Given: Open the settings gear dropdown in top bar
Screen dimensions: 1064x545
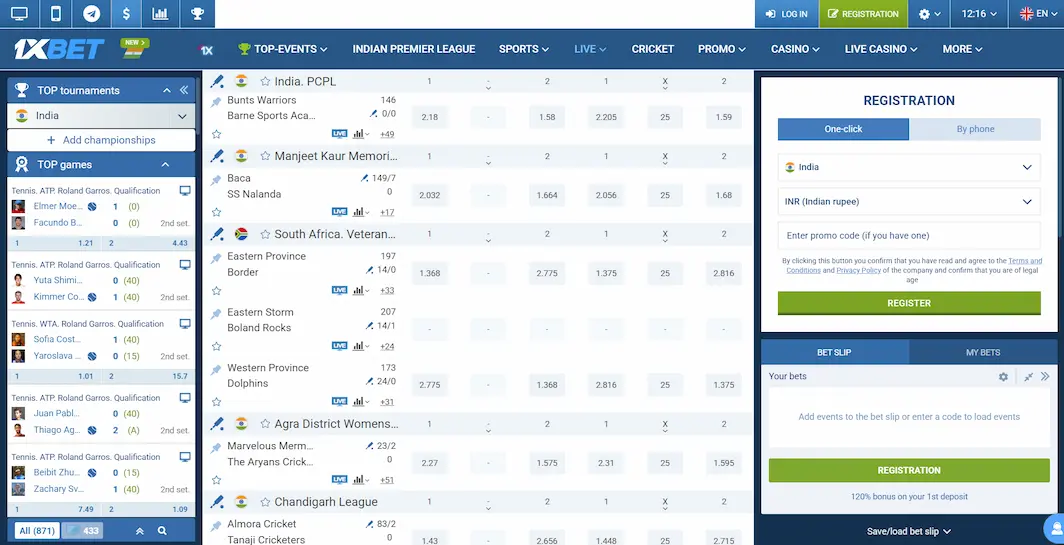Looking at the screenshot, I should 930,14.
